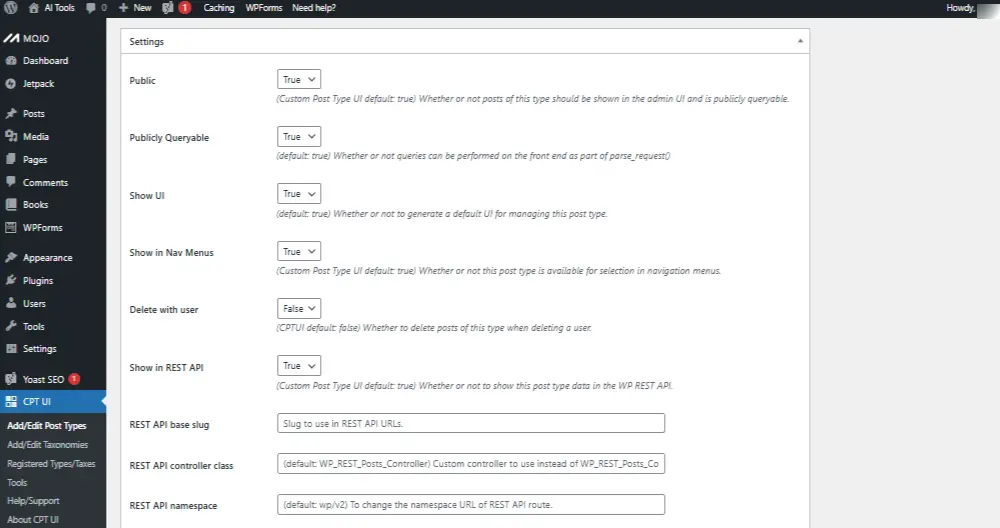Open Appearance paintbrush icon in sidebar

(11, 258)
